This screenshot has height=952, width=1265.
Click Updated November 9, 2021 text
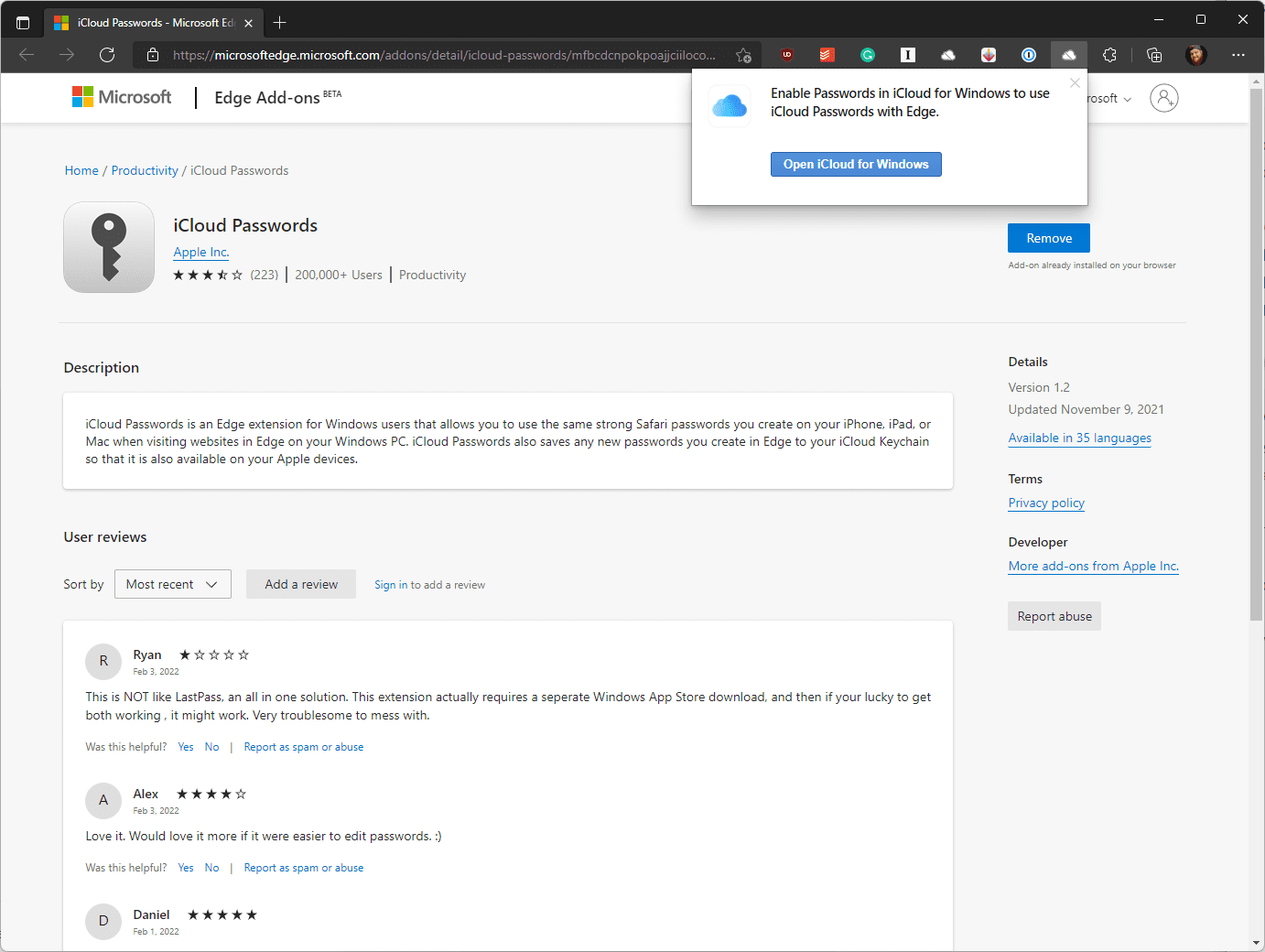1087,409
